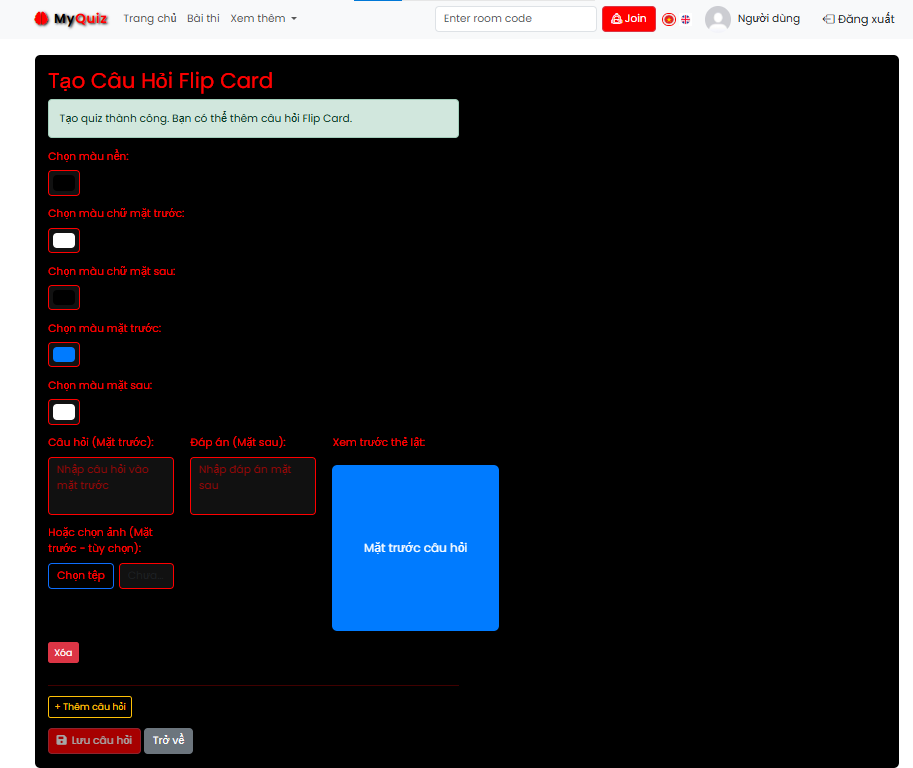Viewport: 913px width, 768px height.
Task: Switch language to Vietnamese flag
Action: pos(669,19)
